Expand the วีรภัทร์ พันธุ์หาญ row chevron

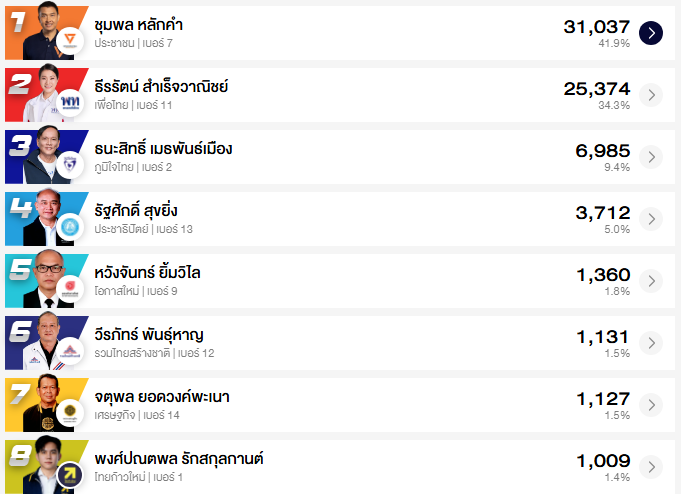tap(651, 343)
